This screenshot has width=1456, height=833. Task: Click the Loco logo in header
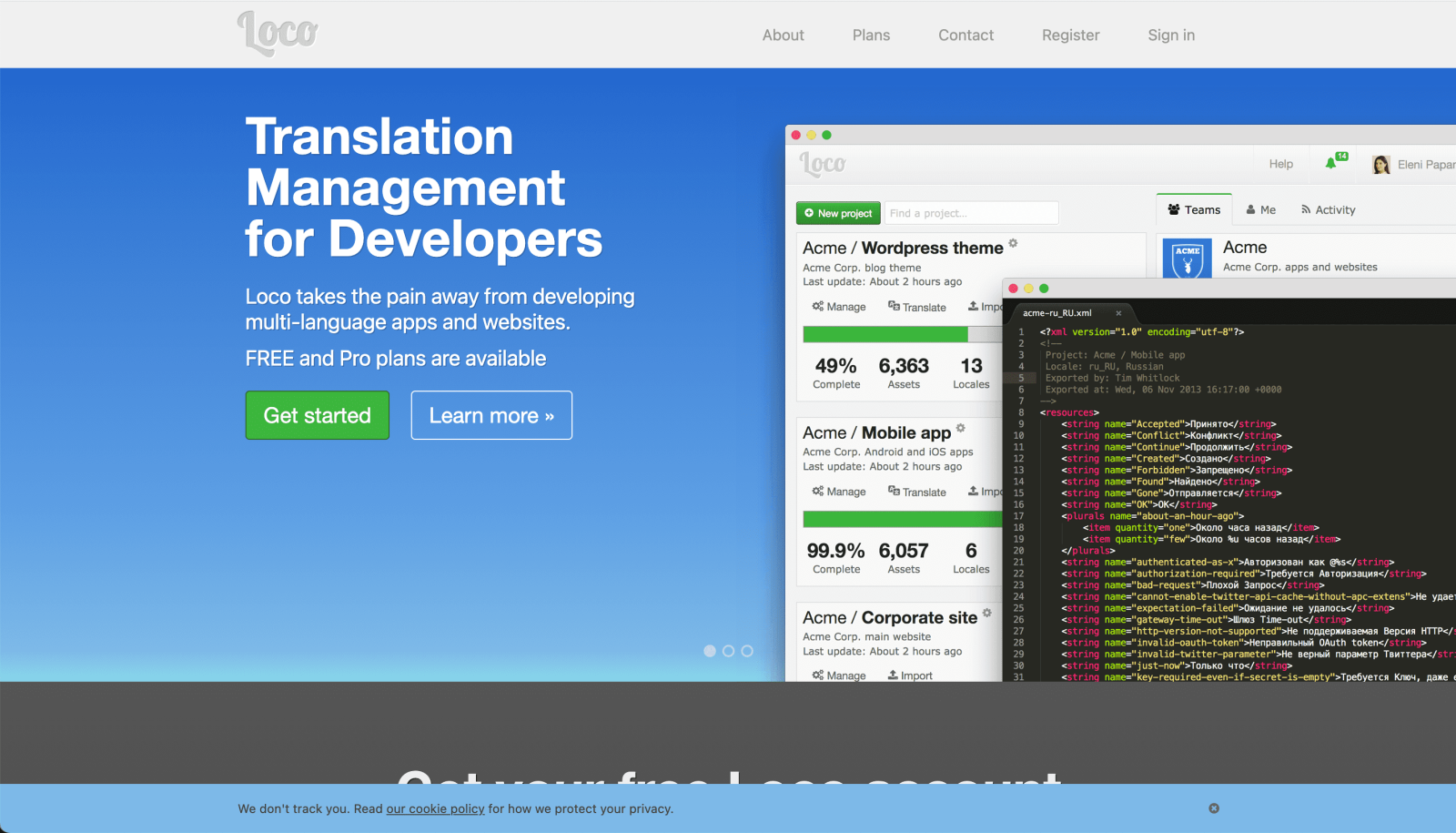click(278, 34)
